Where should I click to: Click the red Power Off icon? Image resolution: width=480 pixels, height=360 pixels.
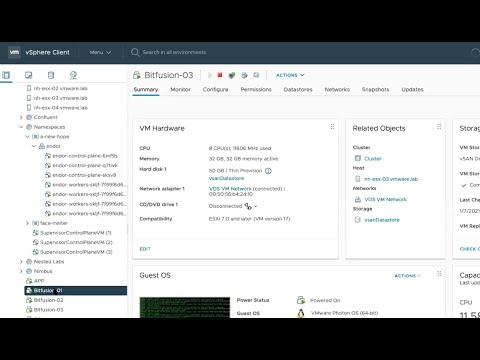point(220,75)
